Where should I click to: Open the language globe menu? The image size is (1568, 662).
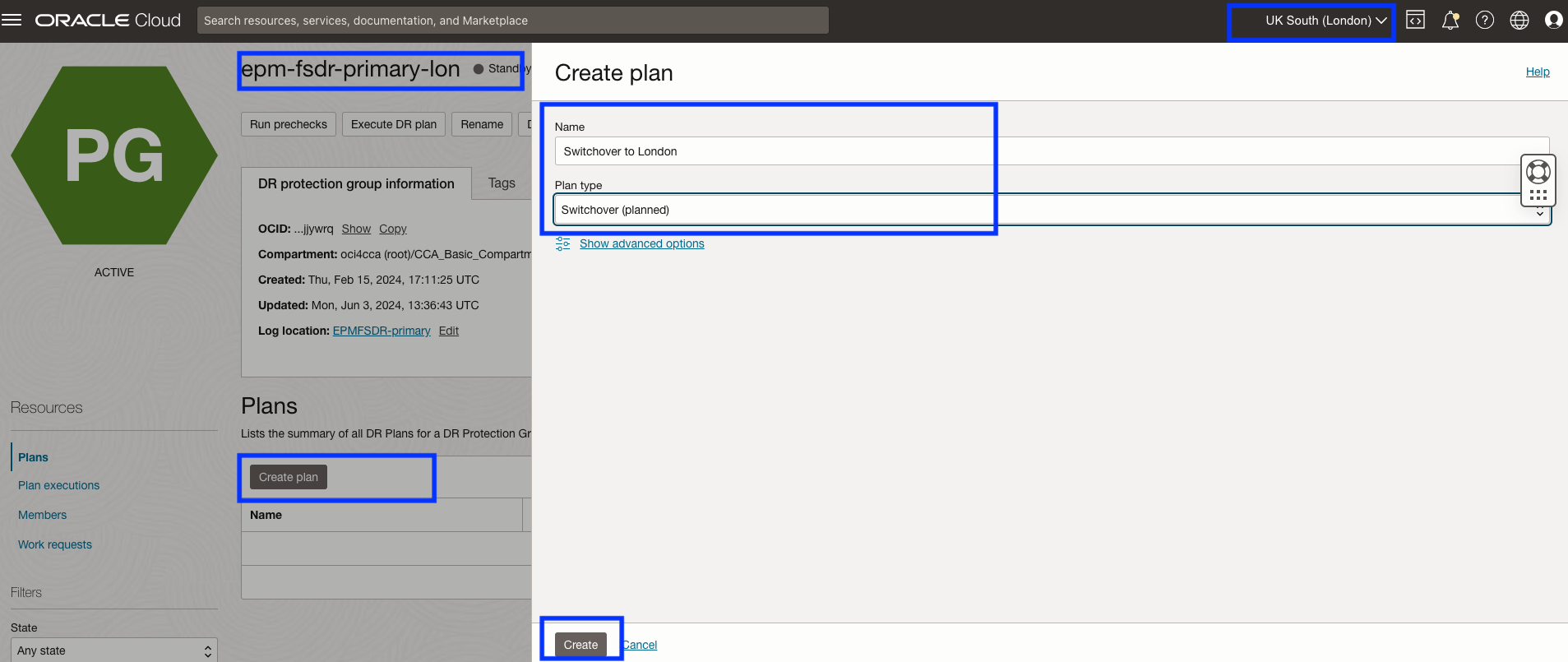point(1519,20)
